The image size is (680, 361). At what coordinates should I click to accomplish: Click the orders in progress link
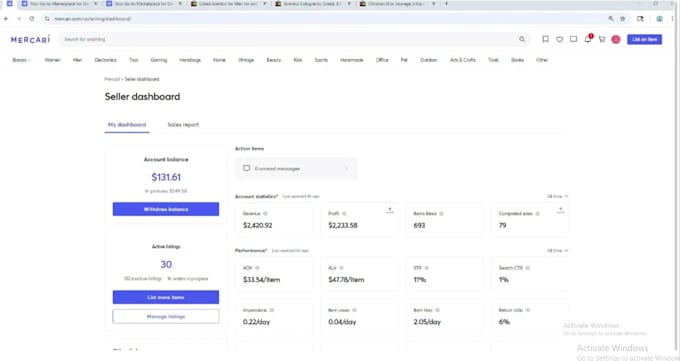188,279
